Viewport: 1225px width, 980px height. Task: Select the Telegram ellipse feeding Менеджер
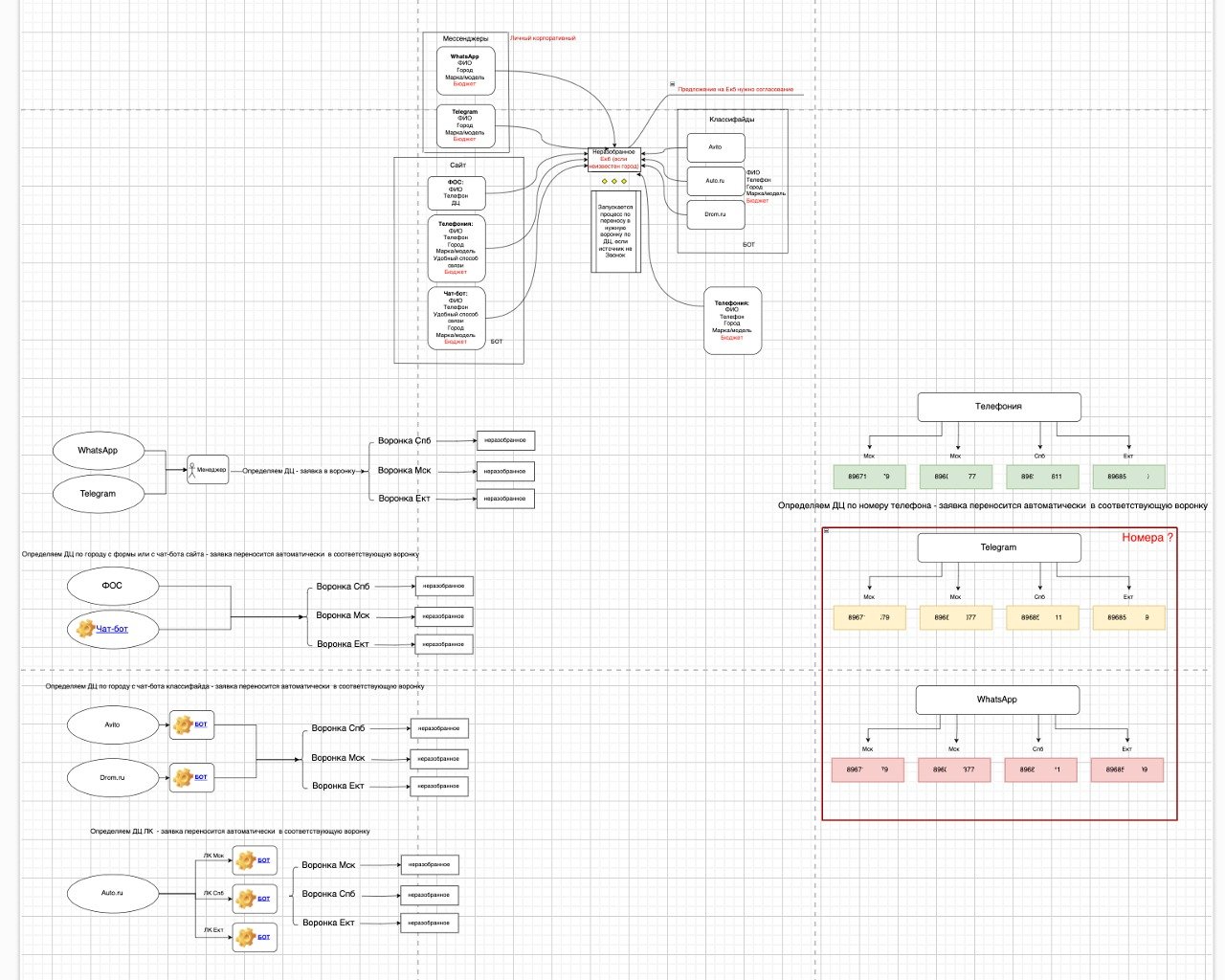(98, 494)
